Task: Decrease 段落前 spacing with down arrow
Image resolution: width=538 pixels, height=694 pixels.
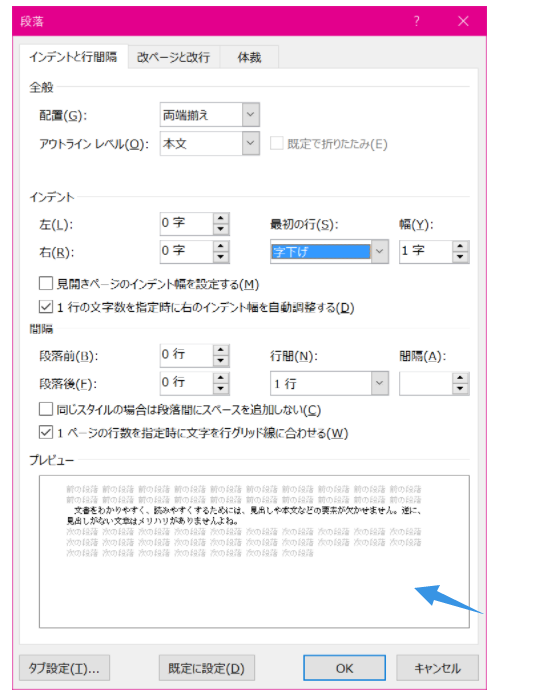Action: (221, 362)
